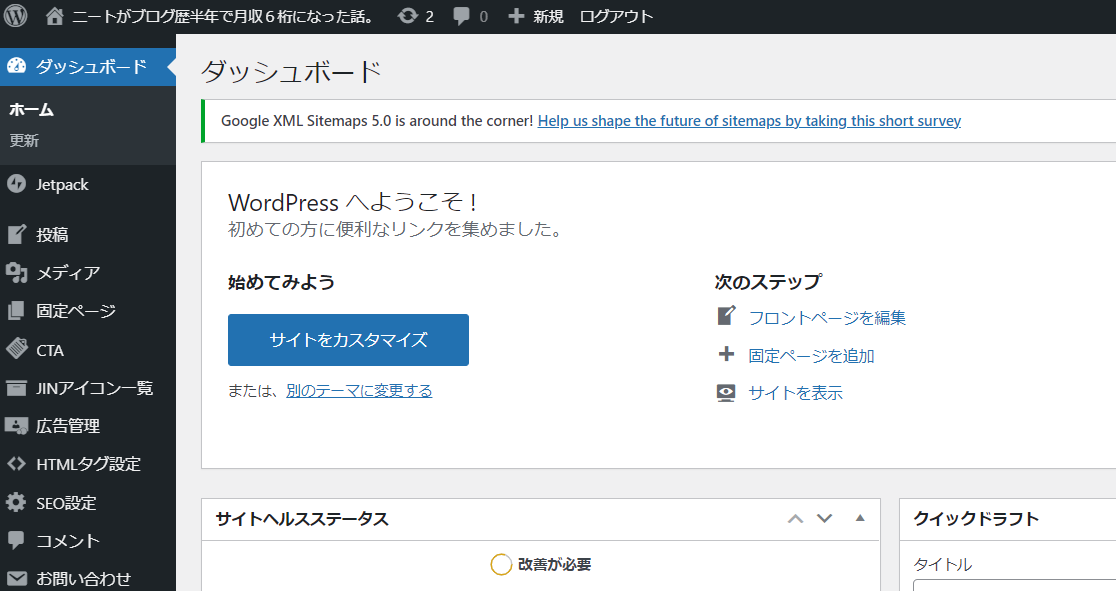Click the edit icon beside フロントページを編集
Screen dimensions: 1116x591
click(726, 315)
